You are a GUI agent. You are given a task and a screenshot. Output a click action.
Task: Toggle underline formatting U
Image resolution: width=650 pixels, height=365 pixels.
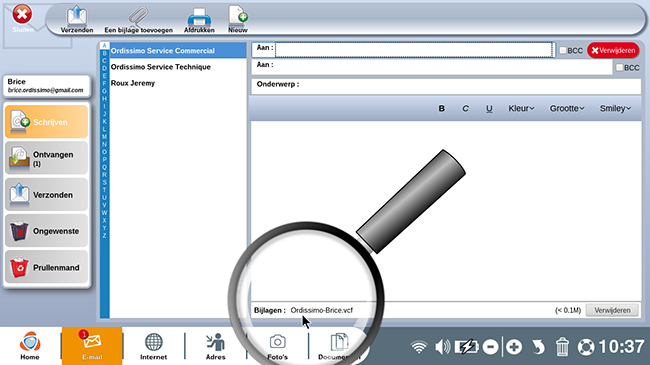pos(489,108)
